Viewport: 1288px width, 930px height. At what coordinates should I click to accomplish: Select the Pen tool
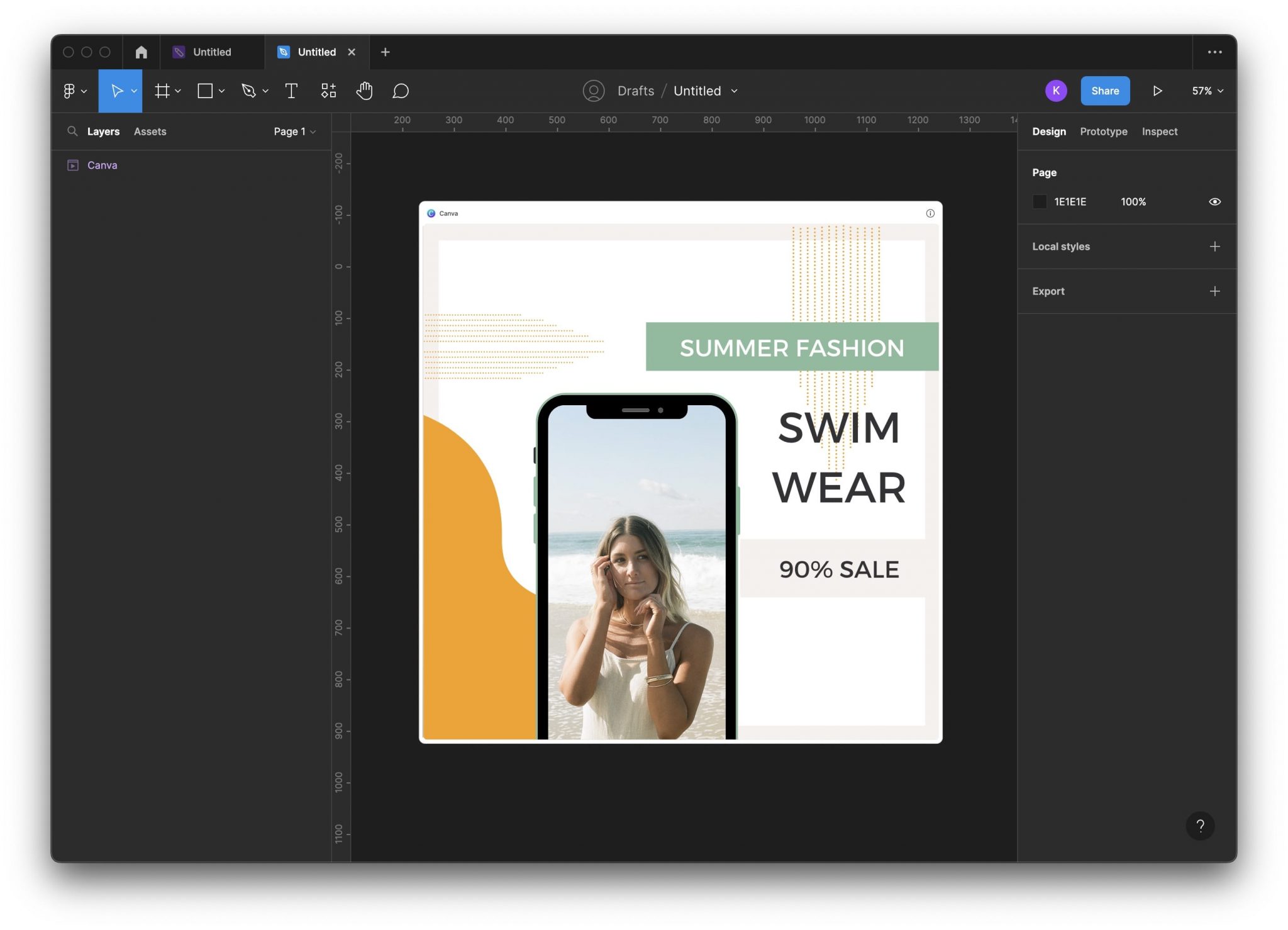point(249,91)
